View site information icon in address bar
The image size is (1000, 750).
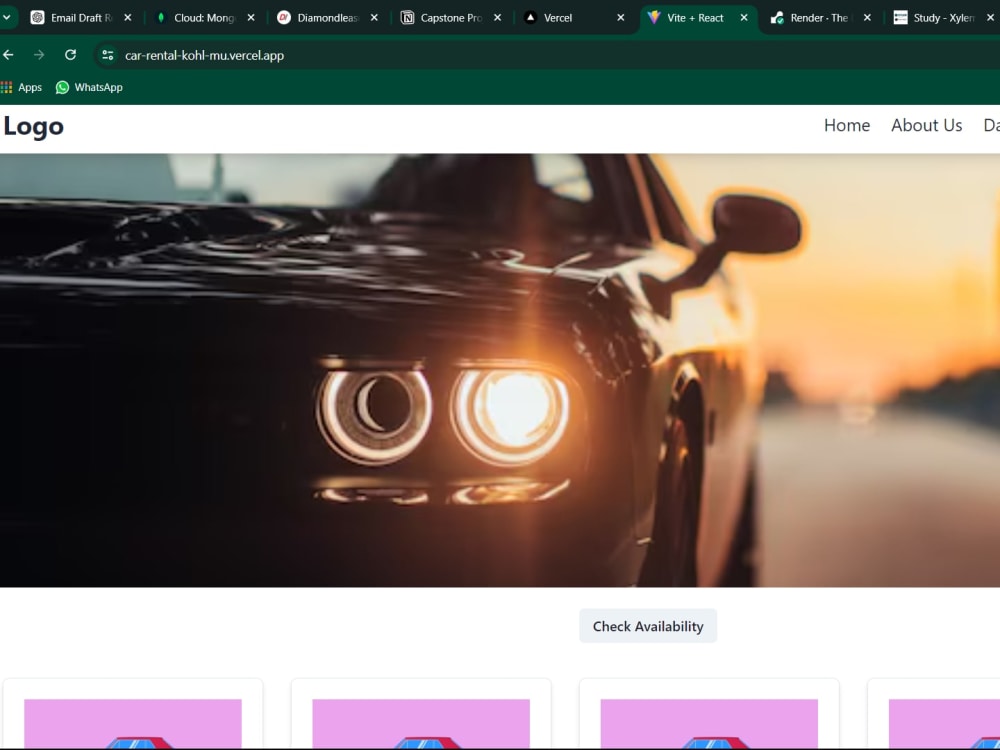[x=108, y=55]
